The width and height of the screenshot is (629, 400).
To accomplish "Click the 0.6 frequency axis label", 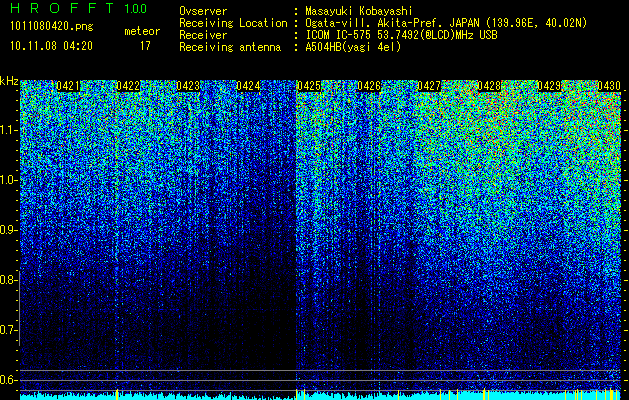I will (x=8, y=380).
